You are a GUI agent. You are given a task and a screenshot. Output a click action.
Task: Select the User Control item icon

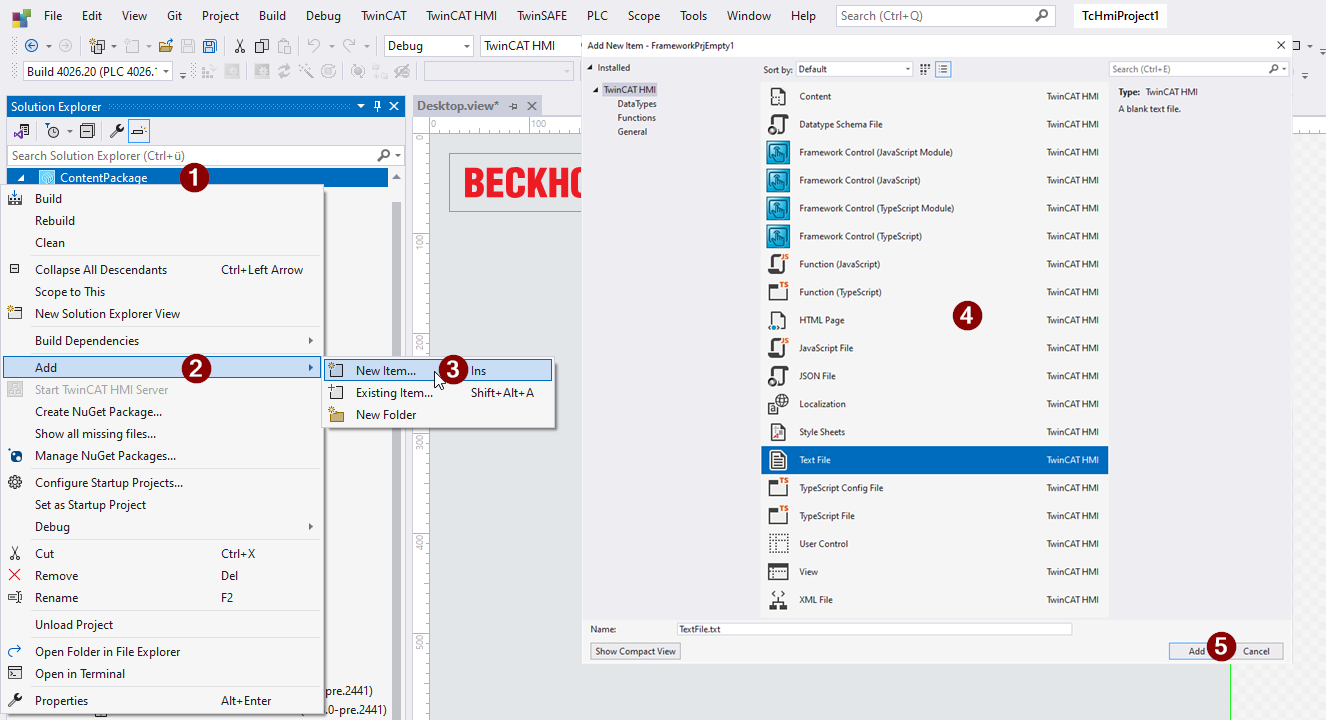point(778,544)
